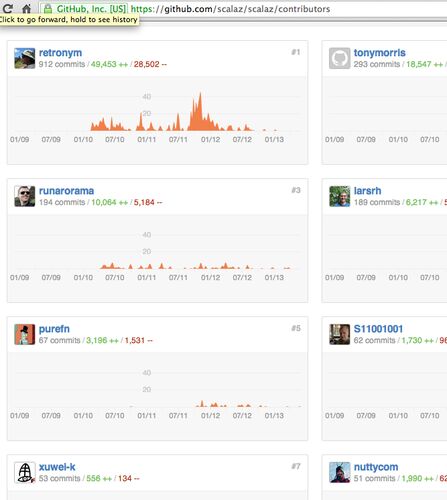Click S11001001's 62 commits text
Image resolution: width=447 pixels, height=500 pixels.
point(375,340)
